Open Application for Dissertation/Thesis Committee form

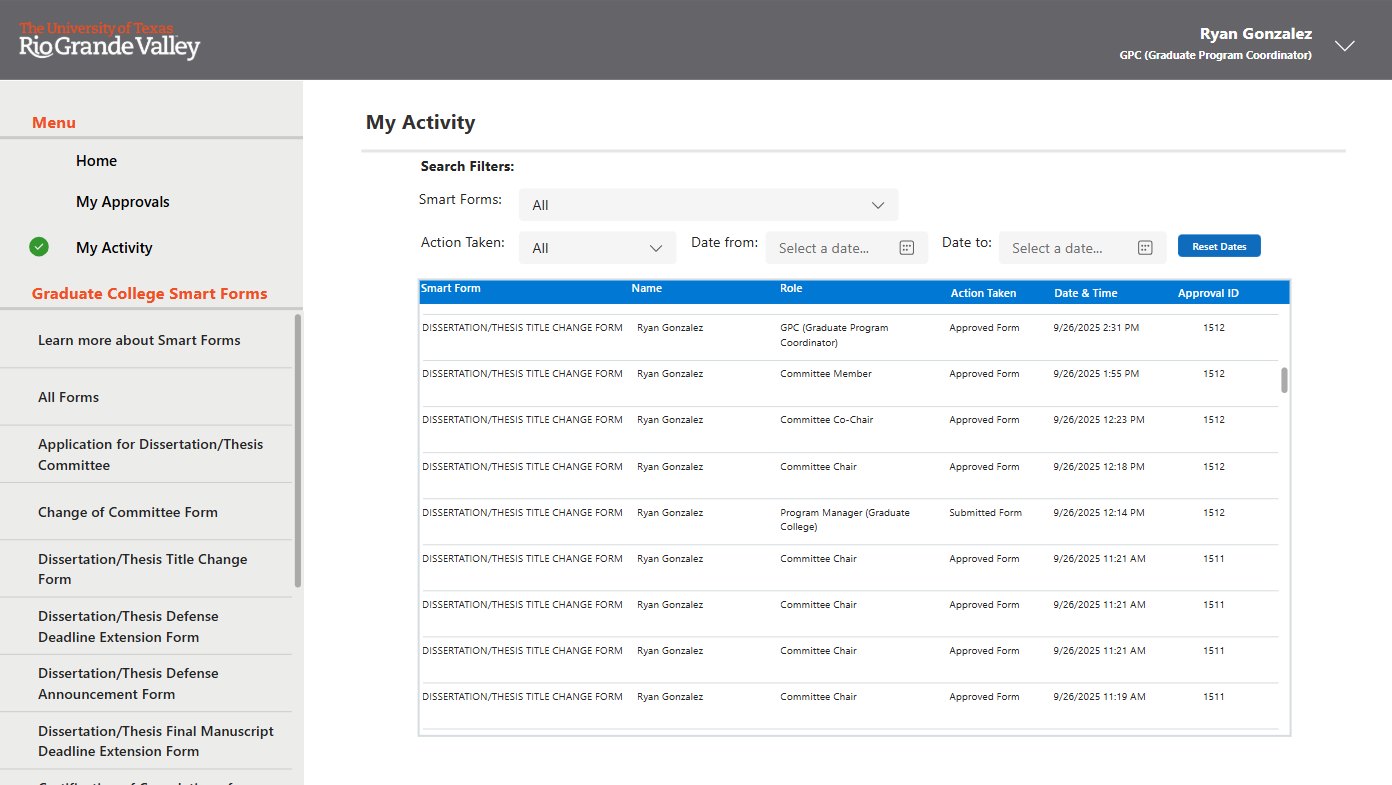(150, 454)
